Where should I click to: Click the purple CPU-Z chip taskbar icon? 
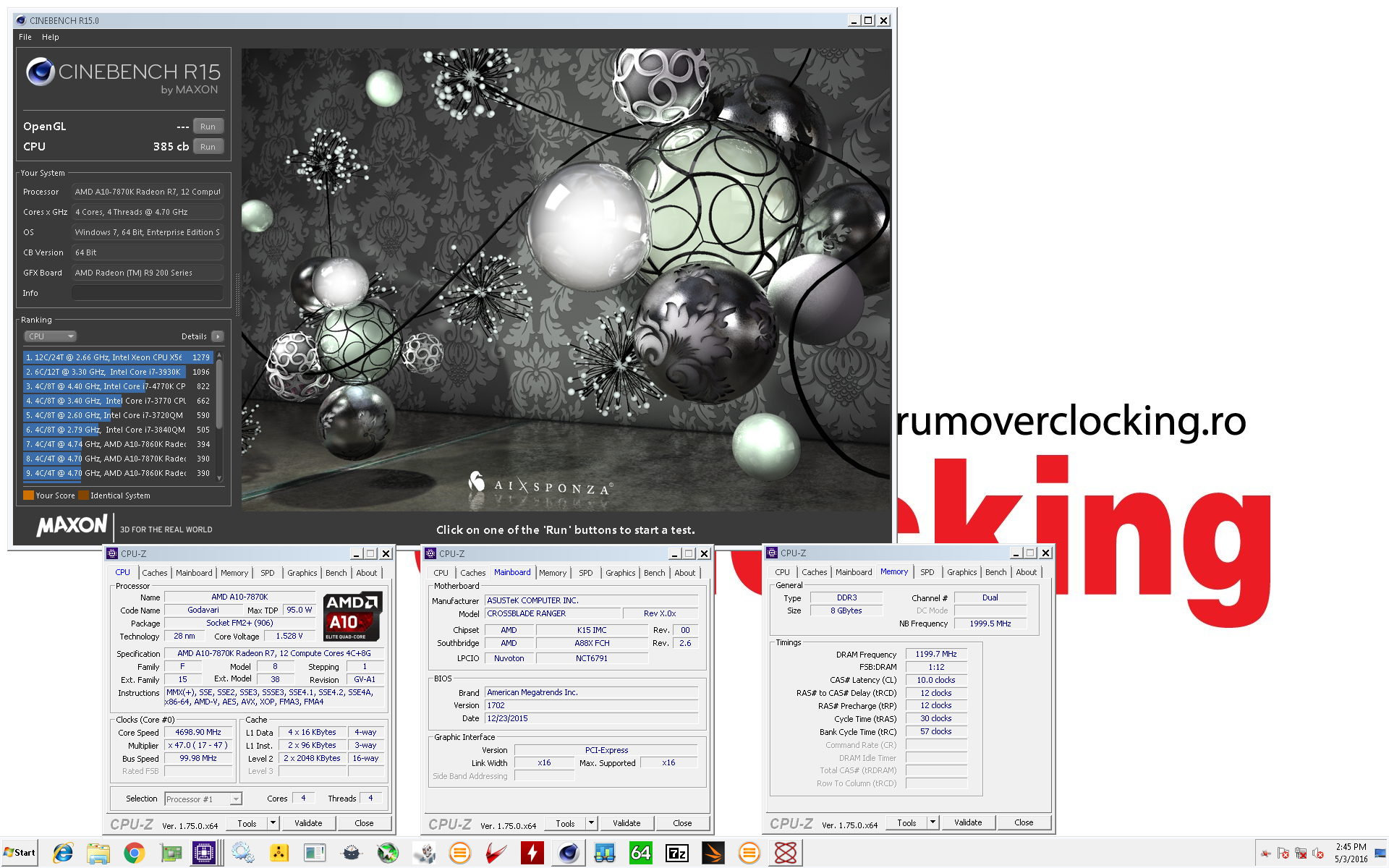click(x=204, y=854)
